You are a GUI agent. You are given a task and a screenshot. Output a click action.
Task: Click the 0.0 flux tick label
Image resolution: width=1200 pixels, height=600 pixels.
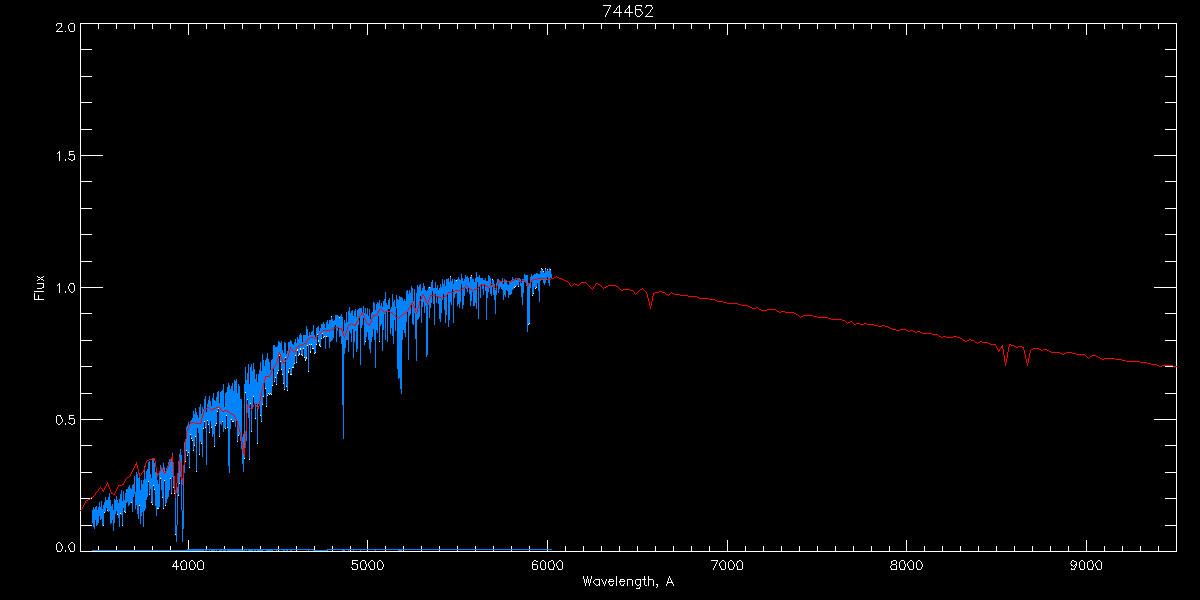[65, 546]
